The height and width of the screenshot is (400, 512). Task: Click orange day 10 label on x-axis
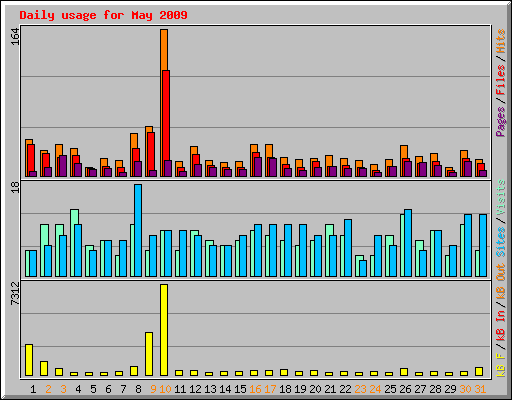click(x=166, y=389)
